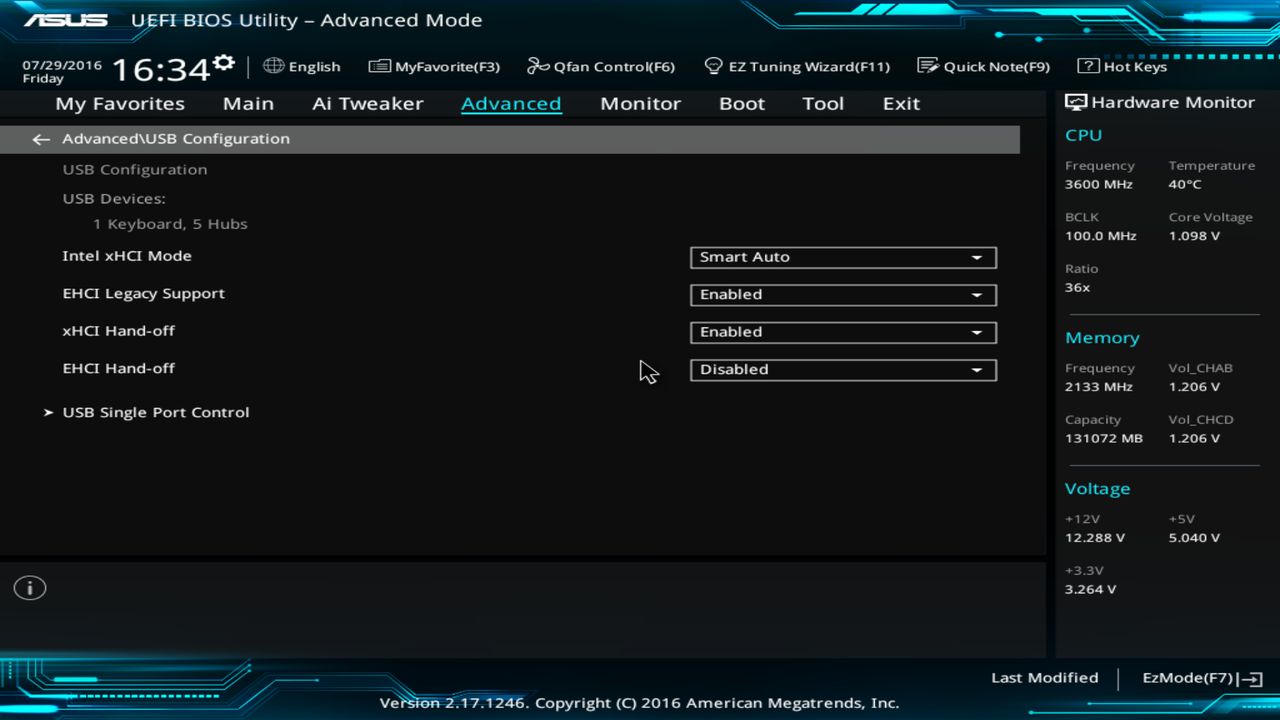The image size is (1280, 720).
Task: Click the information icon at bottom left
Action: click(x=29, y=588)
